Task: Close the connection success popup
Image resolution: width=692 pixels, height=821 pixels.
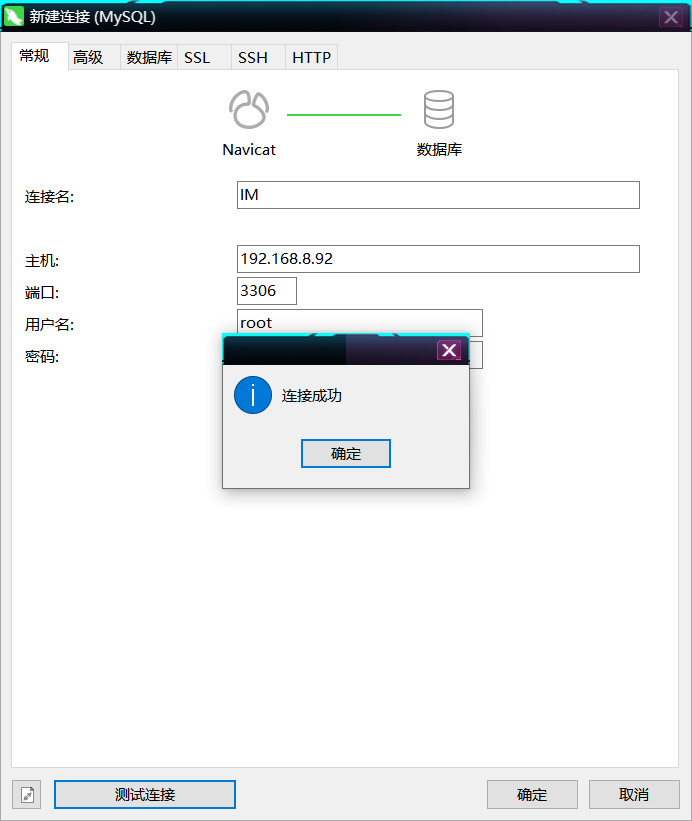Action: tap(449, 350)
